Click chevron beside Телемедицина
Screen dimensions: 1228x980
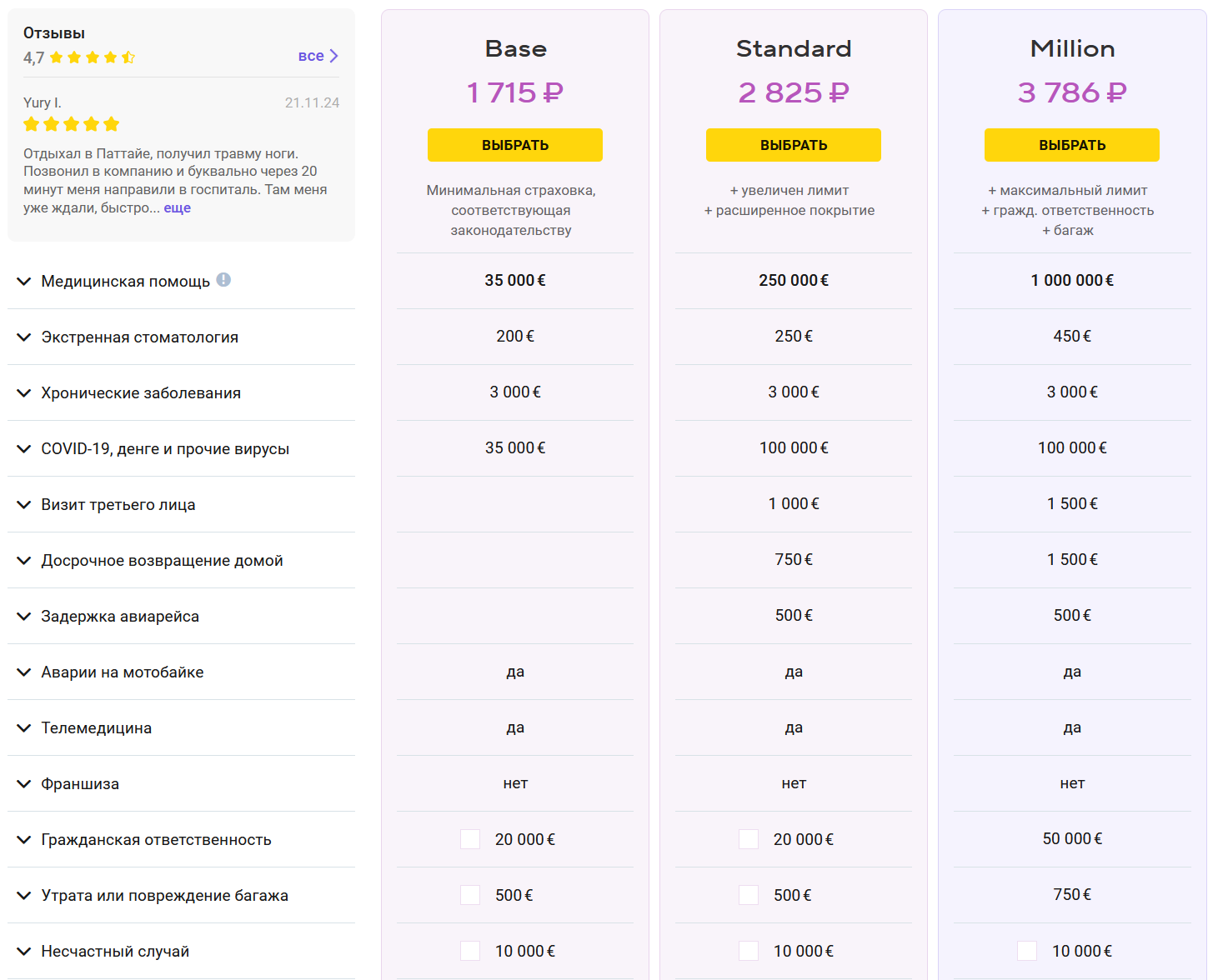pyautogui.click(x=24, y=728)
